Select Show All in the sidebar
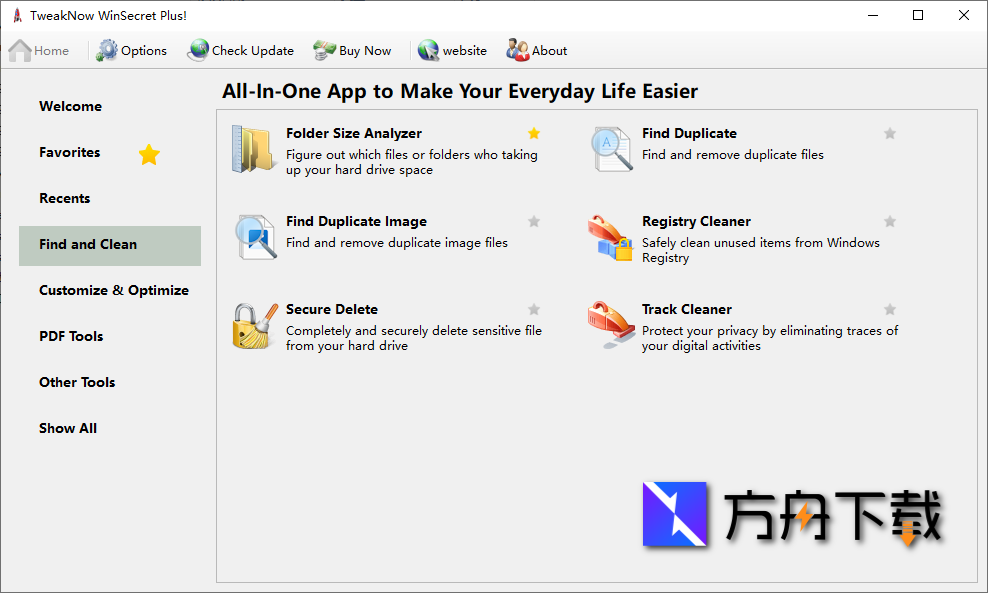This screenshot has width=988, height=593. click(67, 428)
